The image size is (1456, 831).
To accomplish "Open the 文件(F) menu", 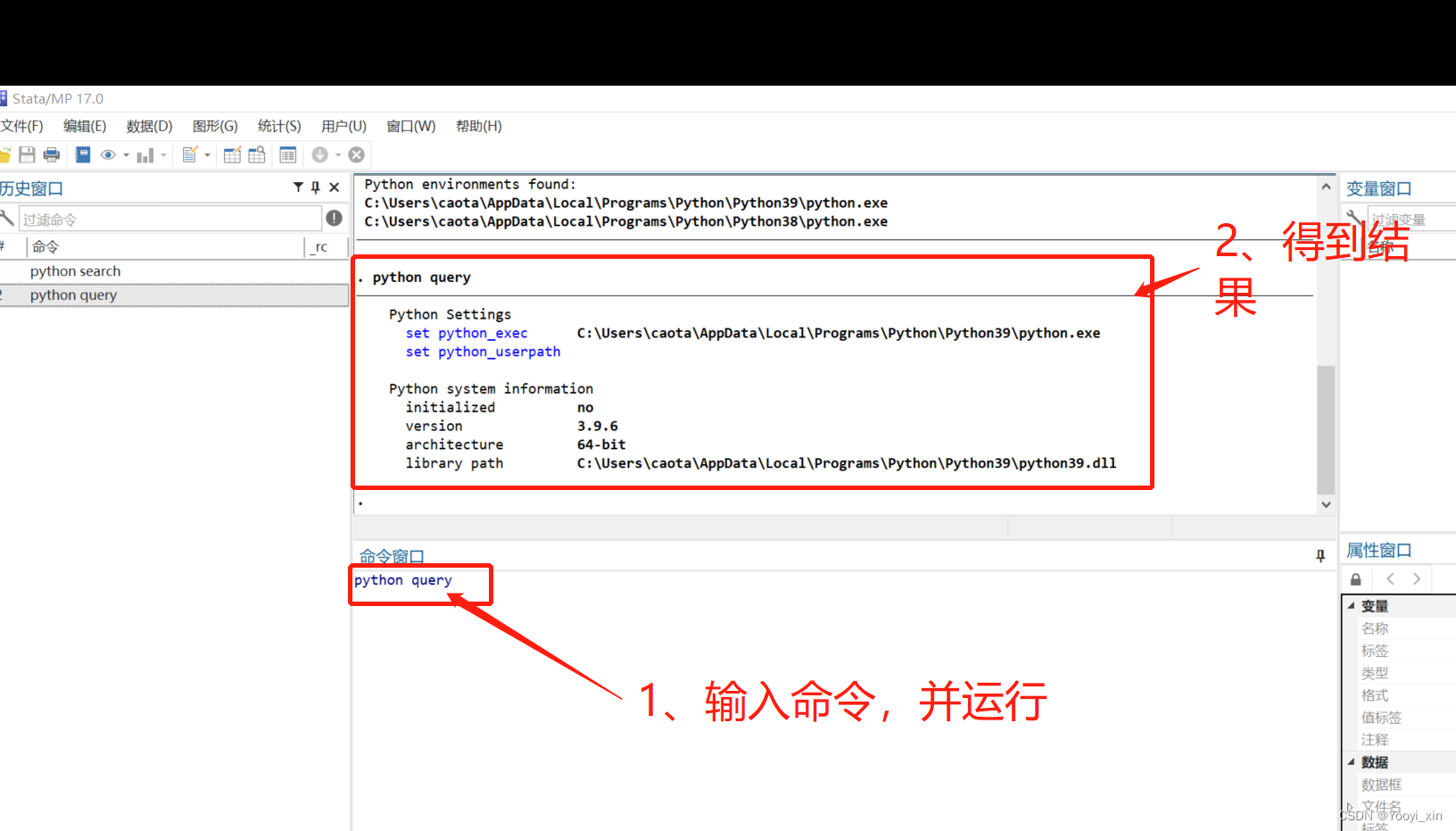I will point(21,126).
